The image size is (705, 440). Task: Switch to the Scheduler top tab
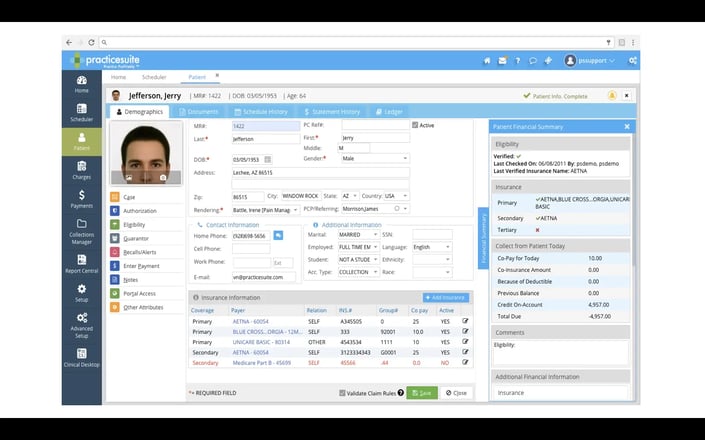154,77
